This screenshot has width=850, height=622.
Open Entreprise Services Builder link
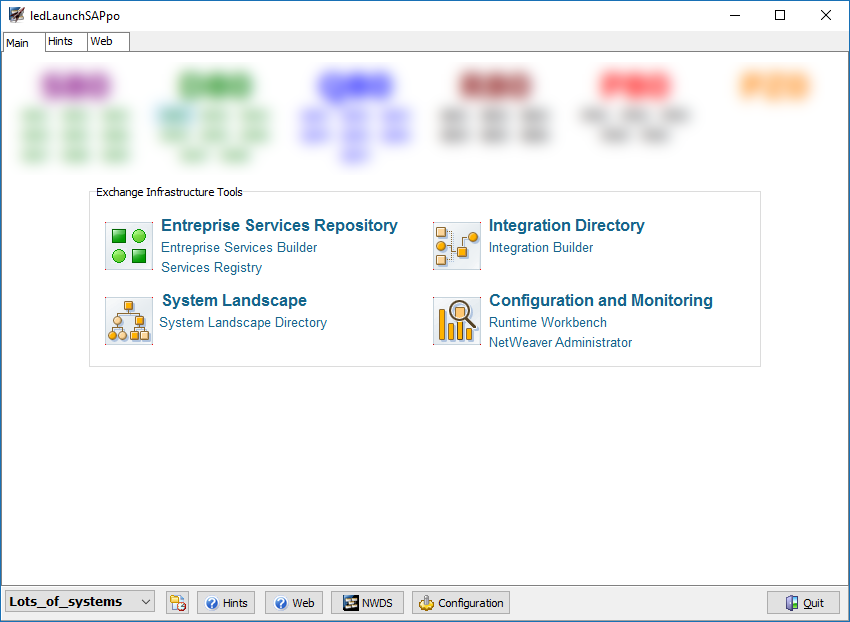(x=239, y=247)
